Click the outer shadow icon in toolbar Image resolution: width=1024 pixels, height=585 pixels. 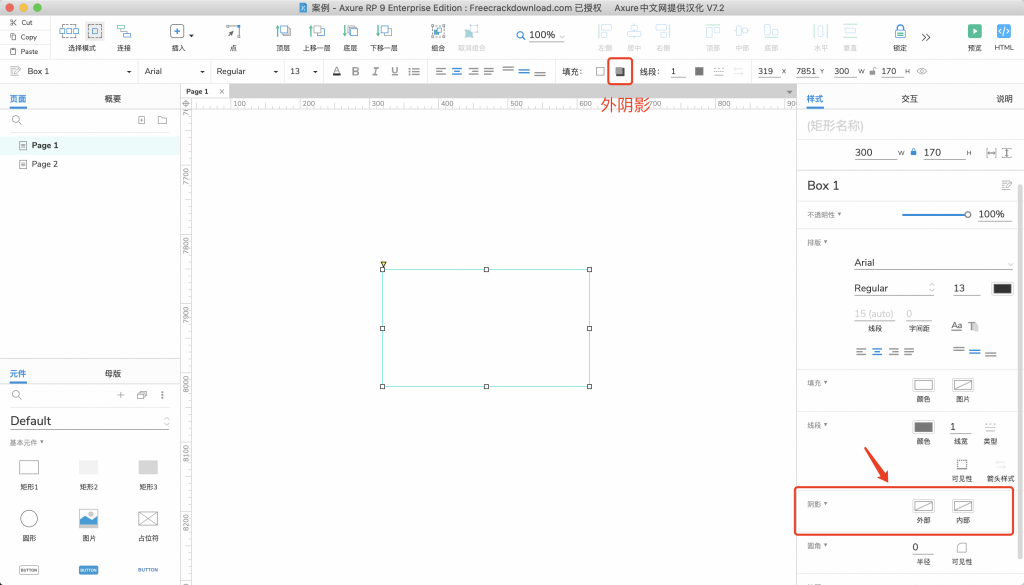pos(620,71)
